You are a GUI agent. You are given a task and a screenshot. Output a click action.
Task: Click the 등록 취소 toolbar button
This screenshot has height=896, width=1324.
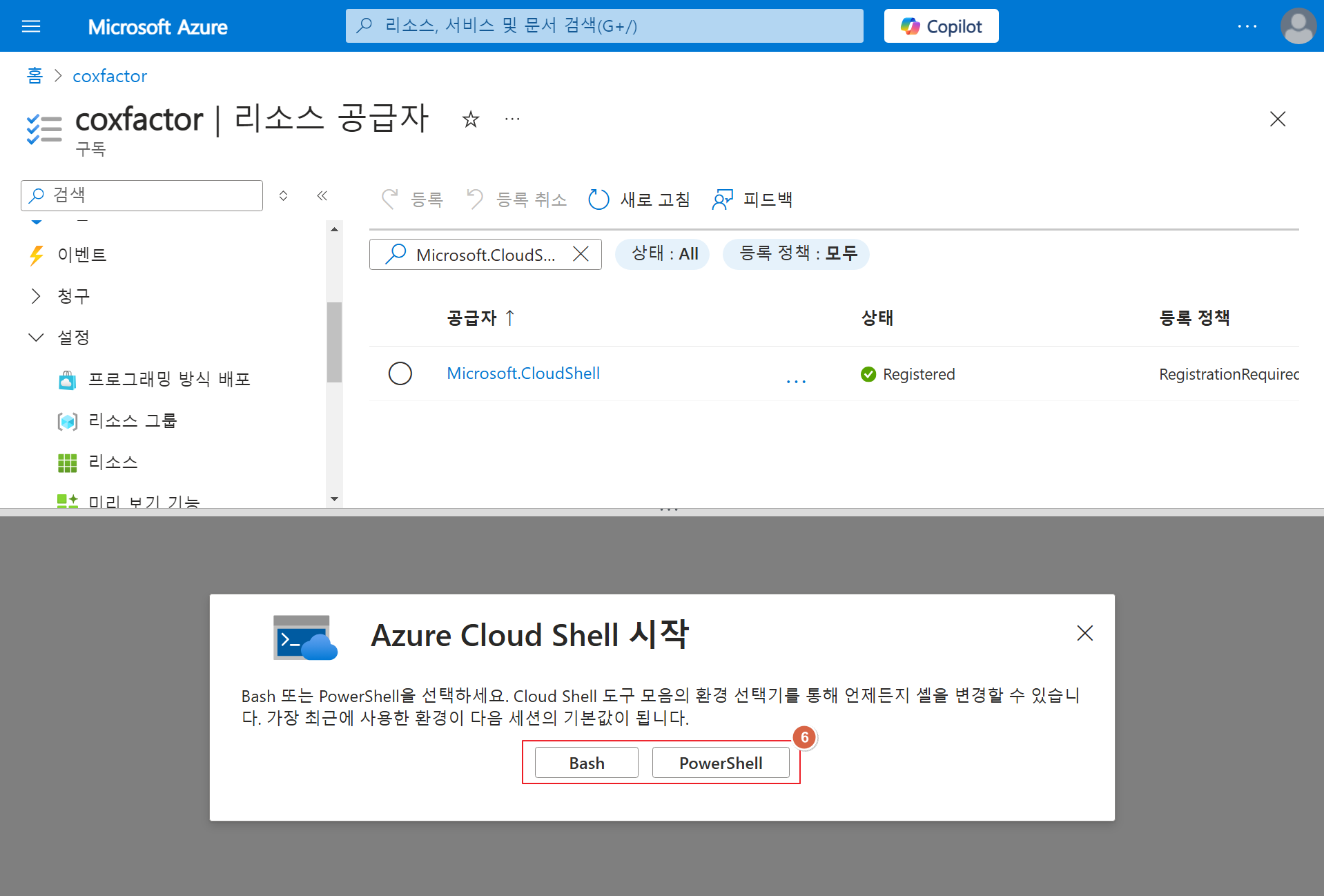pos(516,199)
